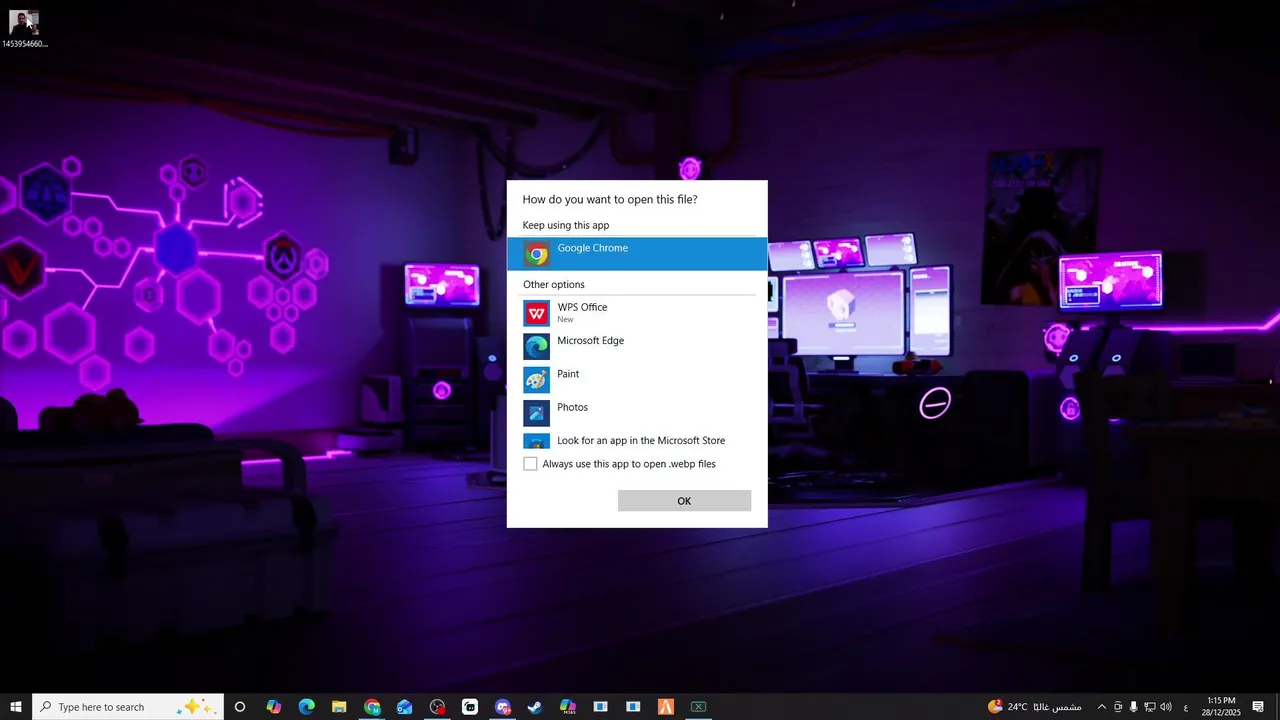
Task: Choose WPS Office from other options
Action: point(637,313)
